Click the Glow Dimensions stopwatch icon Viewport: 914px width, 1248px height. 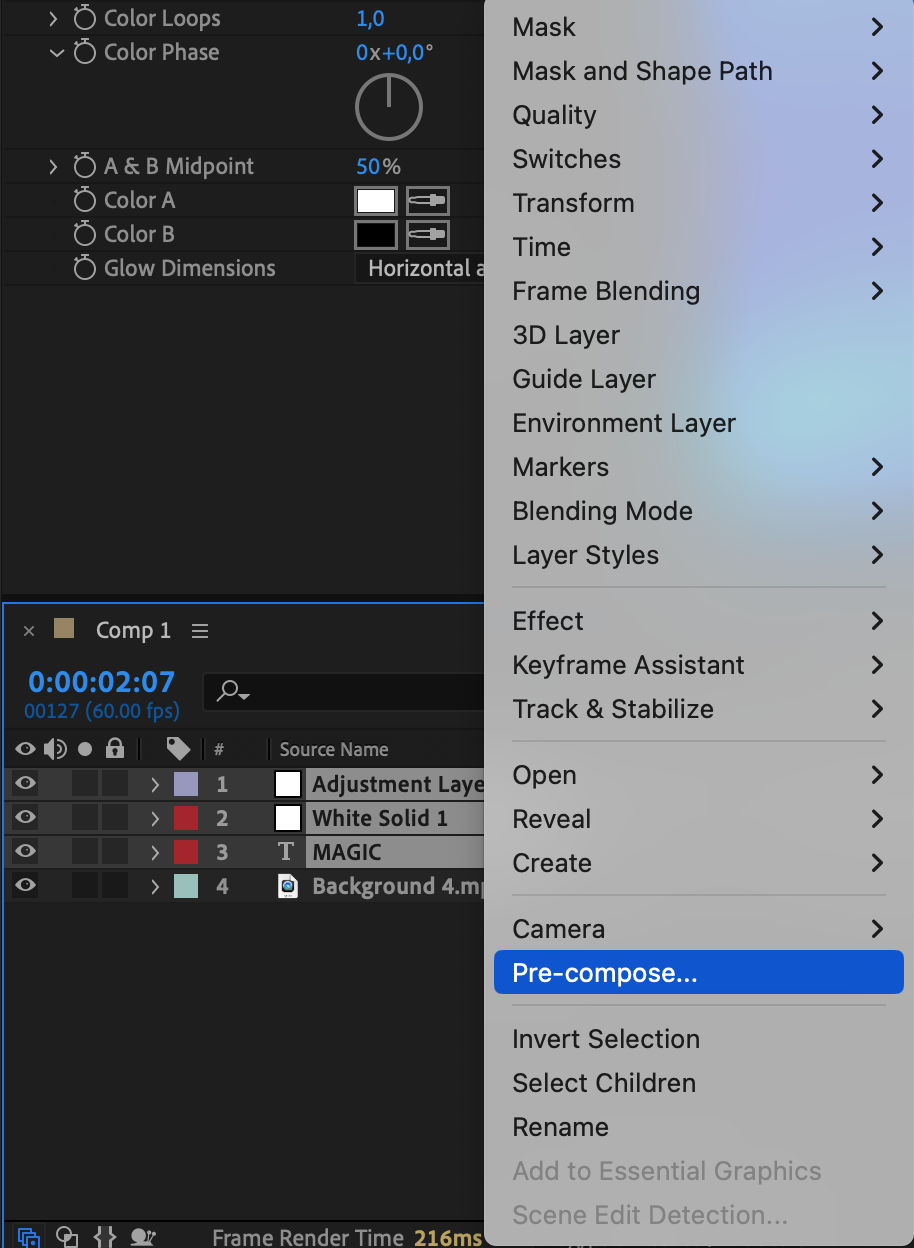pos(86,268)
